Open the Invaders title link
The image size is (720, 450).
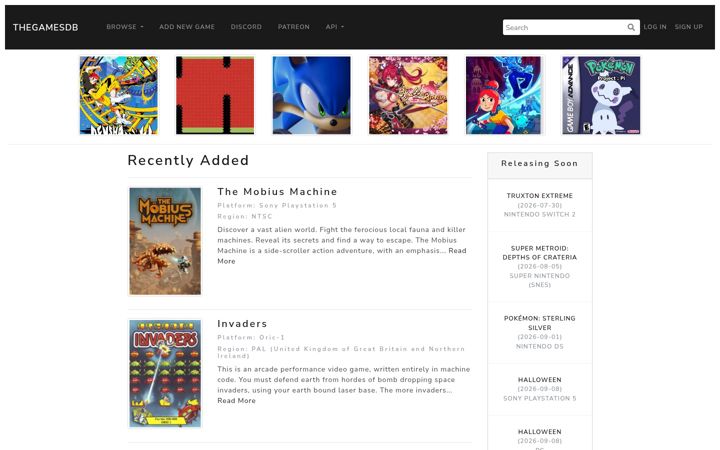(x=242, y=324)
